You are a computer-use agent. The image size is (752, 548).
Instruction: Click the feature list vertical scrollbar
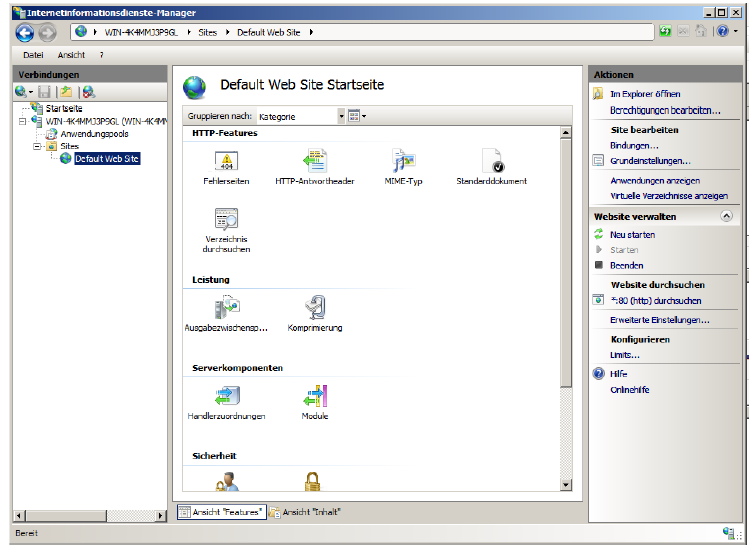(567, 300)
